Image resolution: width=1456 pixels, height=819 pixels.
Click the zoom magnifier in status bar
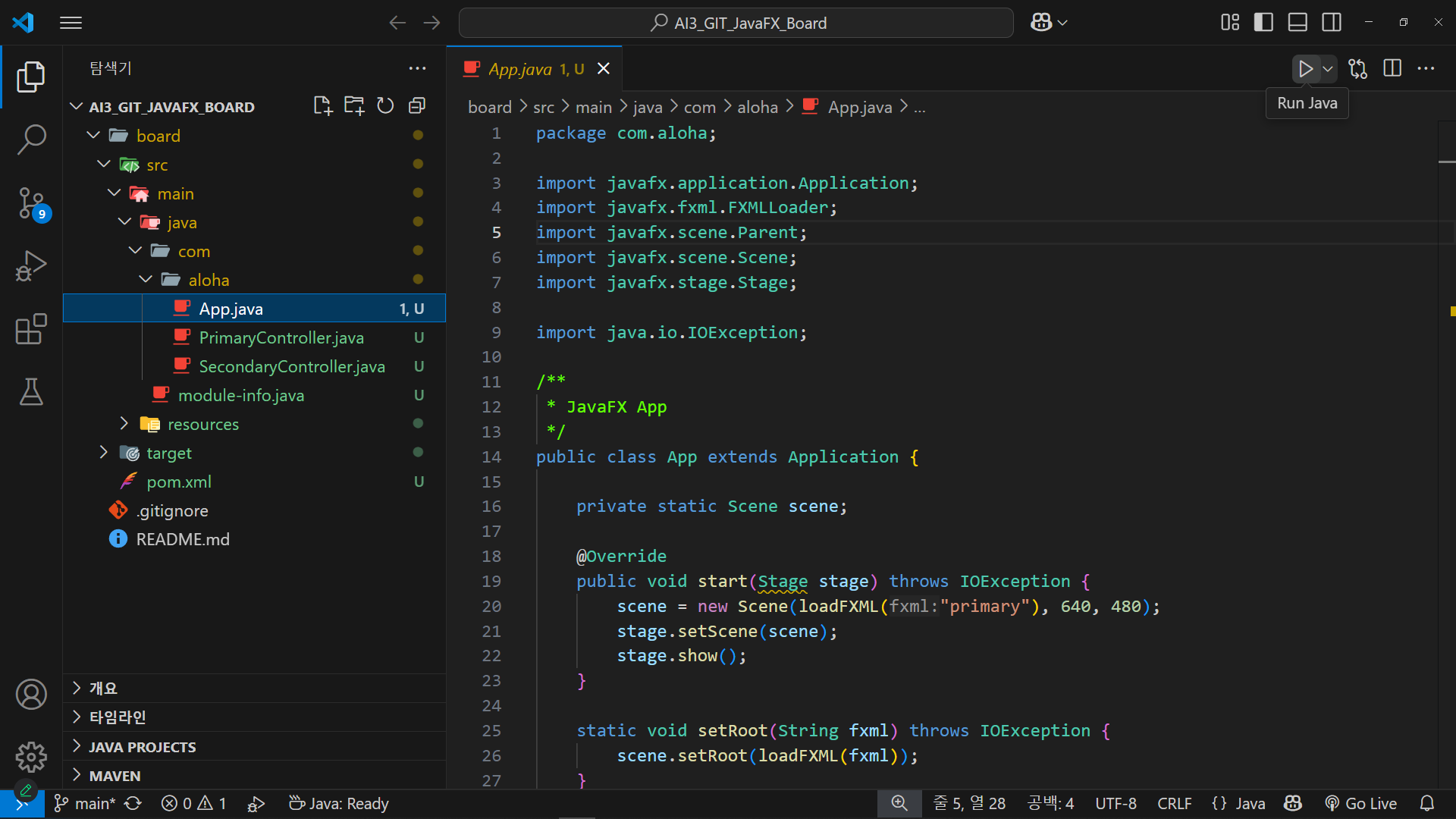(x=899, y=804)
